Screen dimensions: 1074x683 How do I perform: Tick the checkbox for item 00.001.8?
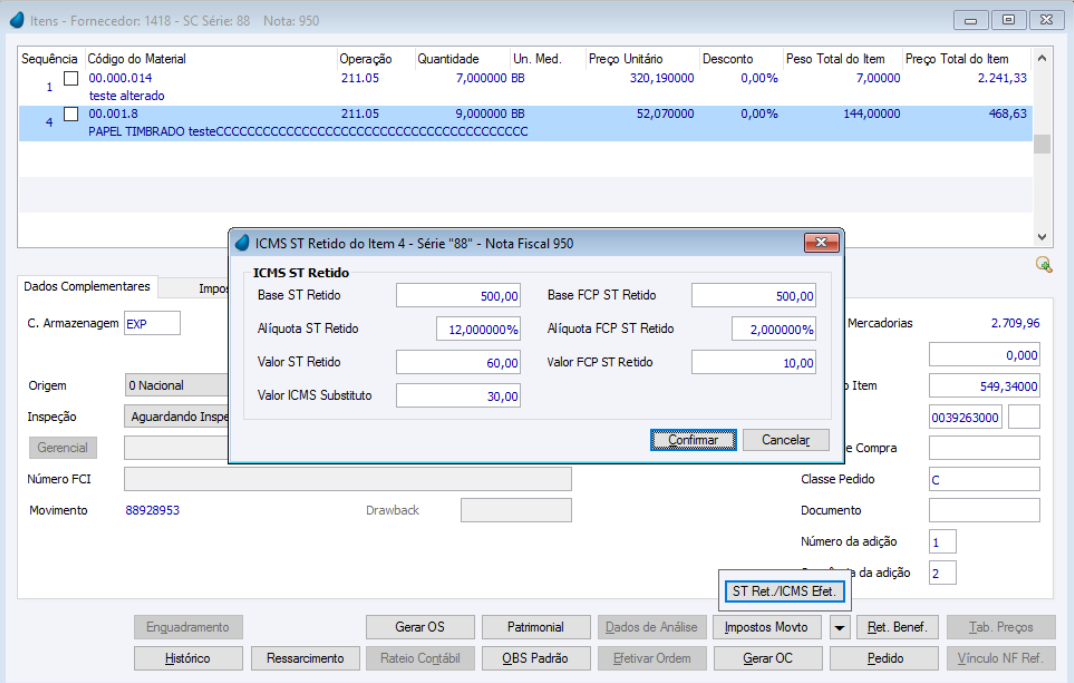(x=71, y=114)
